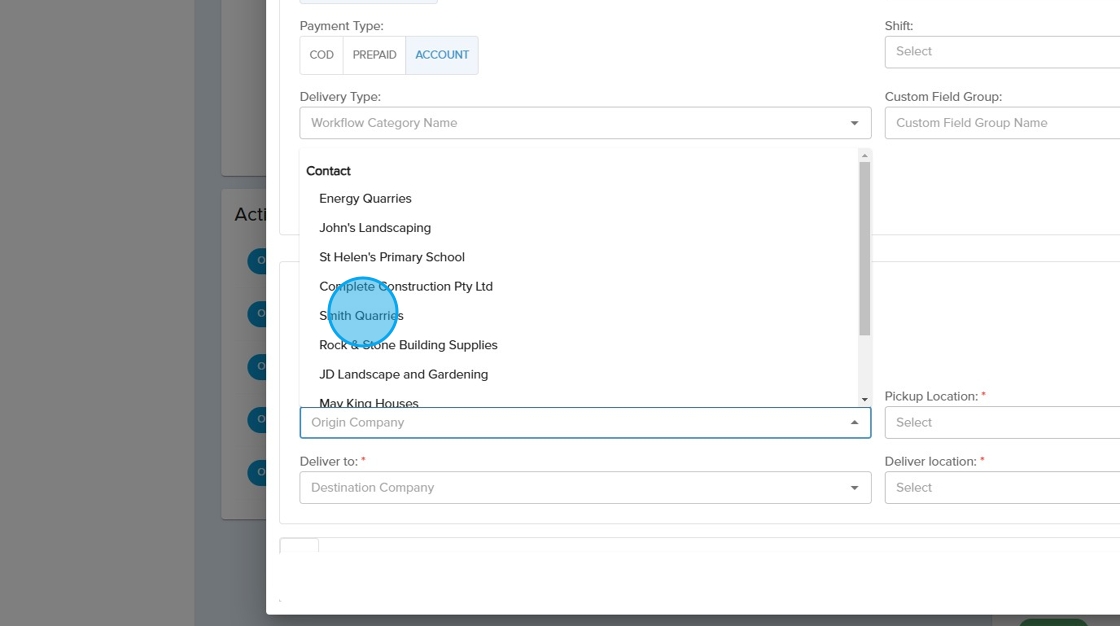Click the contact list scrollbar thumb
Viewport: 1120px width, 626px height.
click(864, 248)
